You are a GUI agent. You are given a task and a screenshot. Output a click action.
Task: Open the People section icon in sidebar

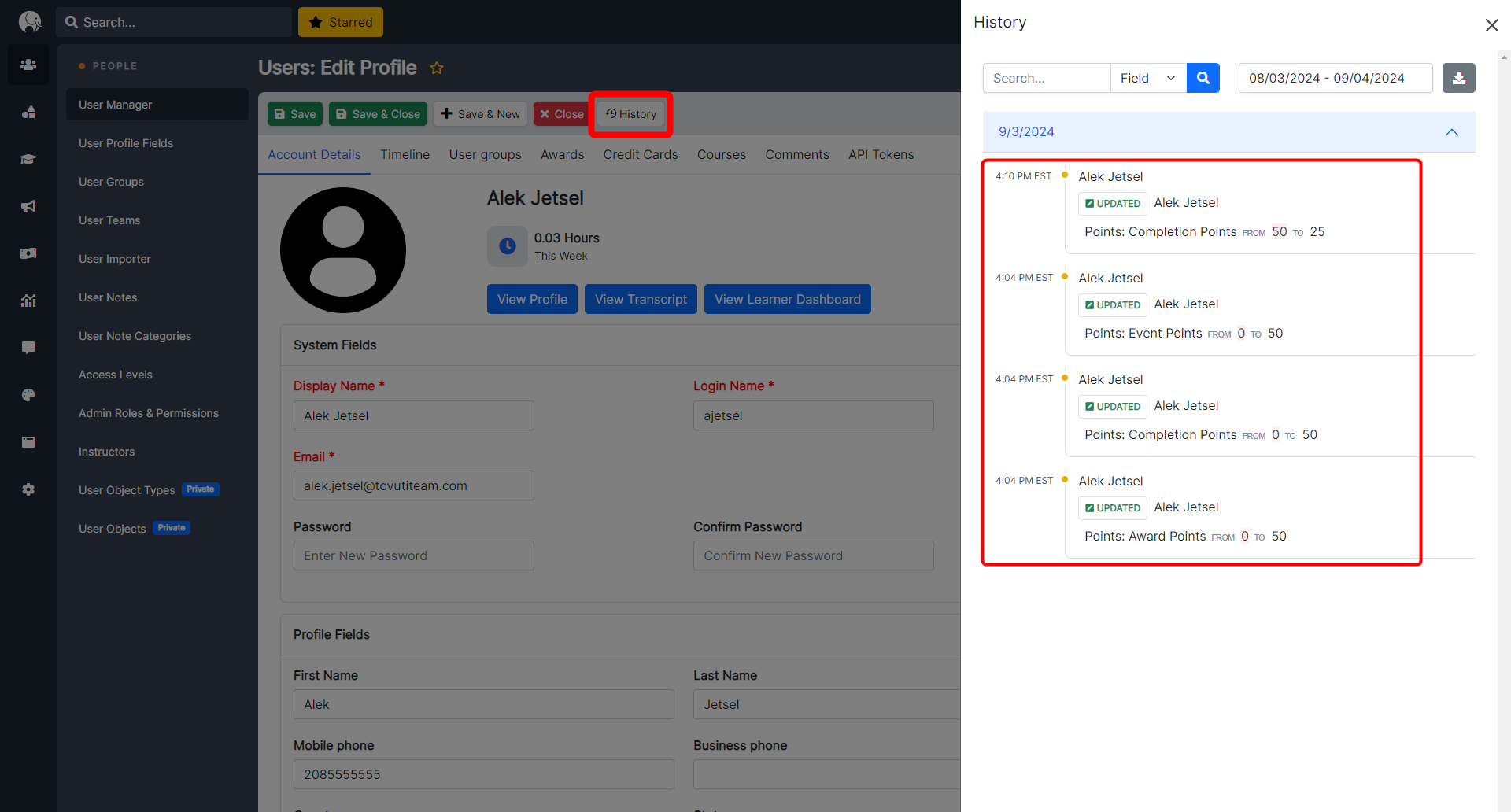[x=28, y=65]
